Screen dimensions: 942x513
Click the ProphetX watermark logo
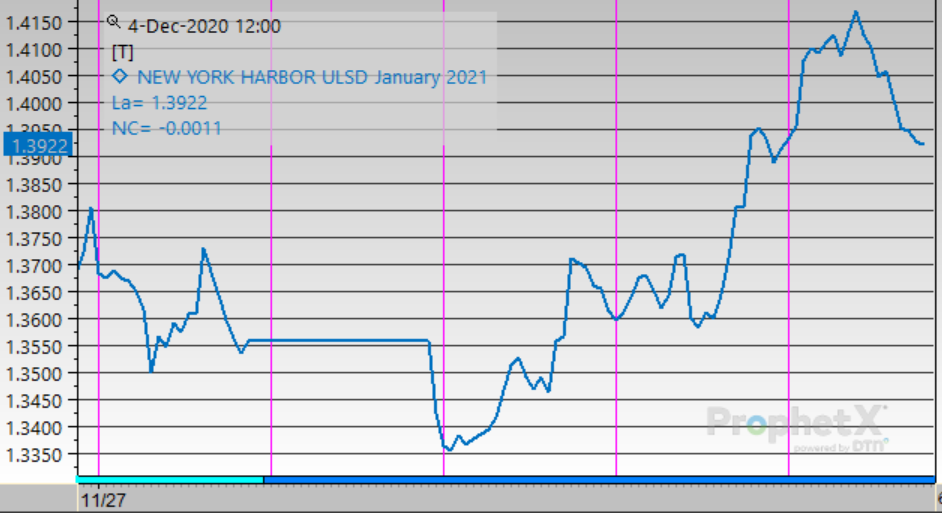point(797,424)
